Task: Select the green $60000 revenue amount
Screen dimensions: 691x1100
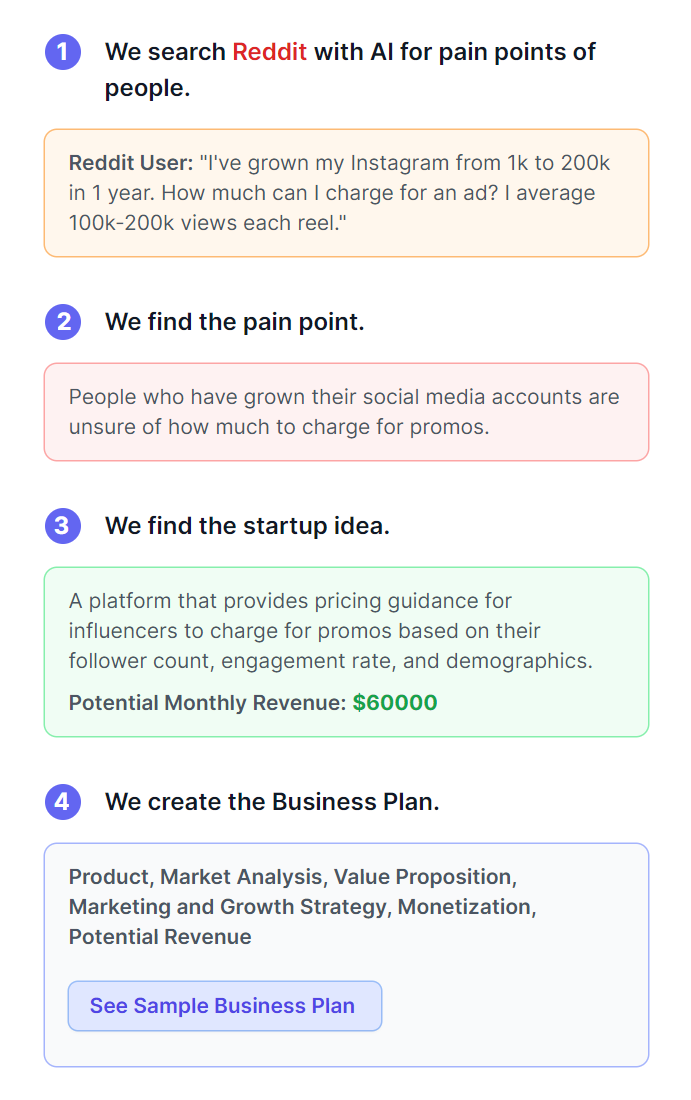Action: coord(395,703)
